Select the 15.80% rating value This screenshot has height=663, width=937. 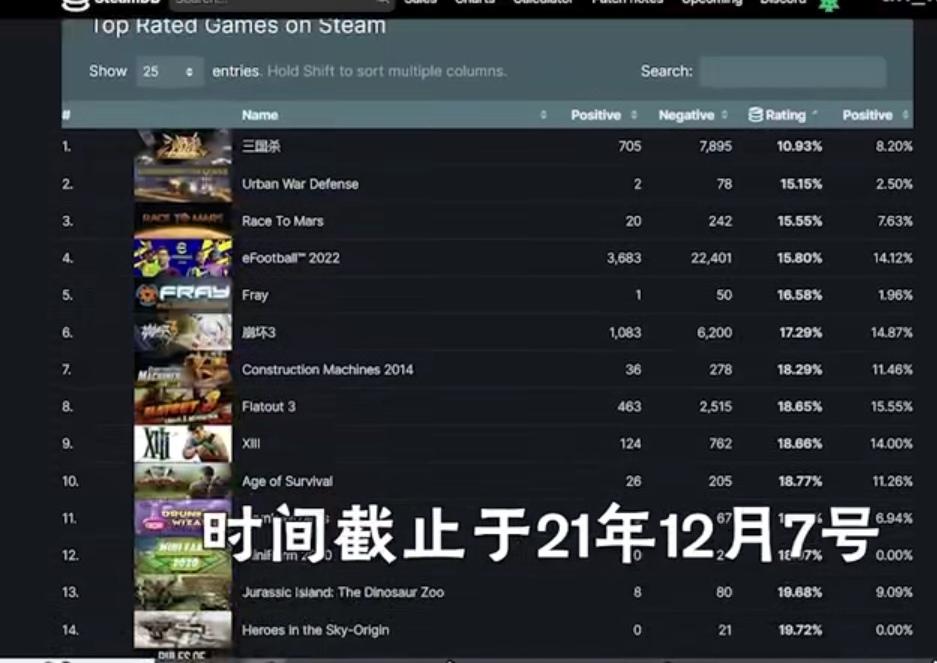click(x=800, y=258)
